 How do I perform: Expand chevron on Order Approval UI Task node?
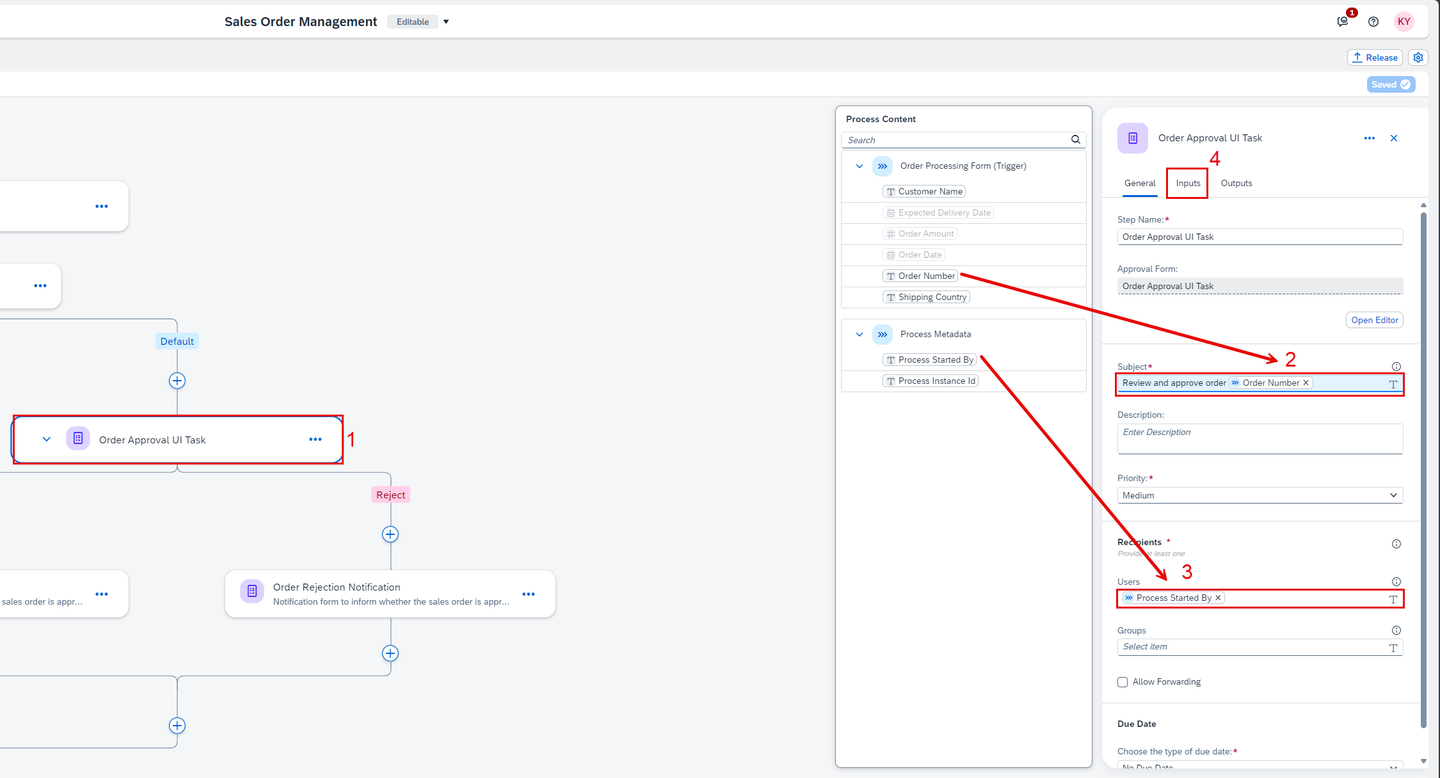[46, 439]
